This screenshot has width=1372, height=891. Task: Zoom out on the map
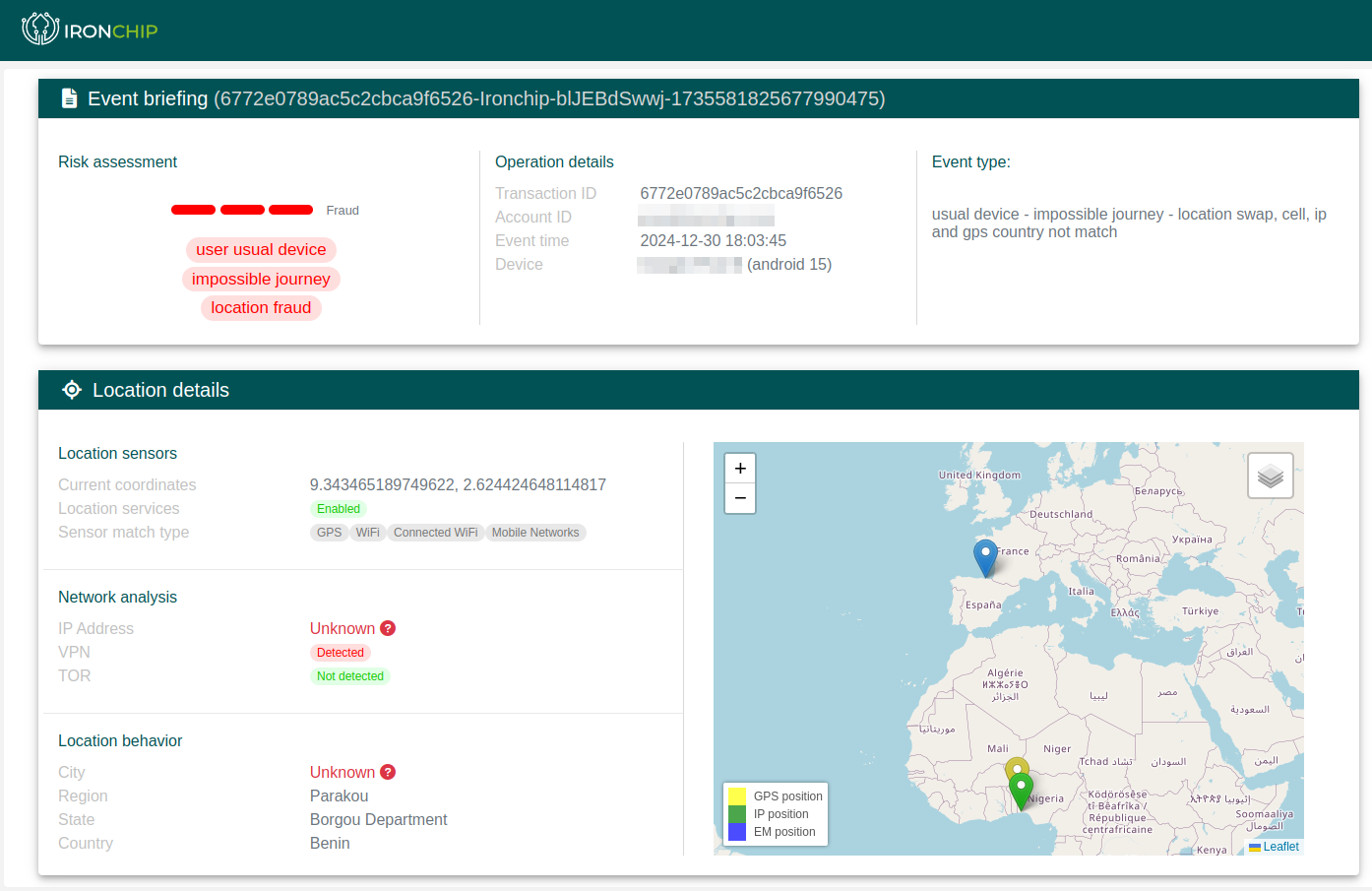point(740,498)
